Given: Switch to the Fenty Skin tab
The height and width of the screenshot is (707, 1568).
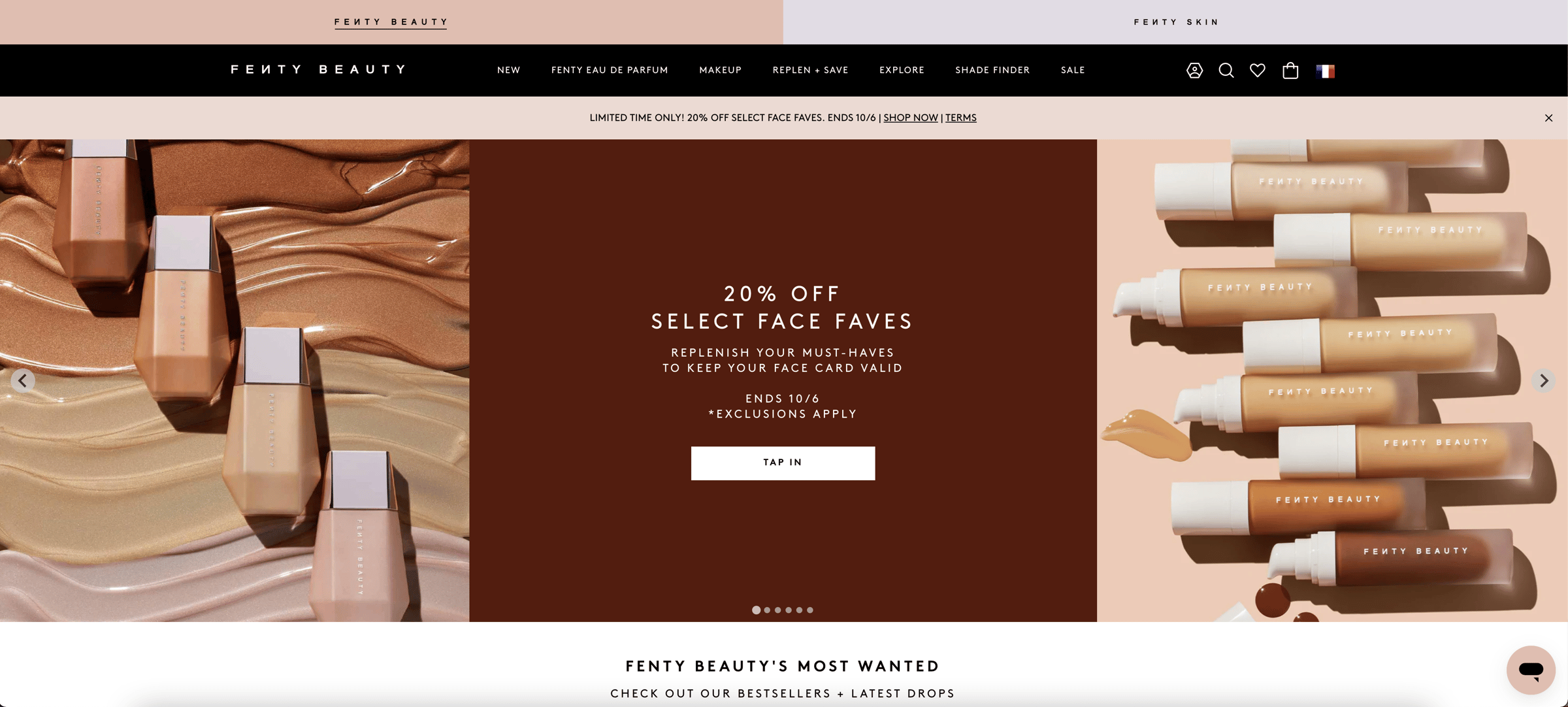Looking at the screenshot, I should point(1176,22).
